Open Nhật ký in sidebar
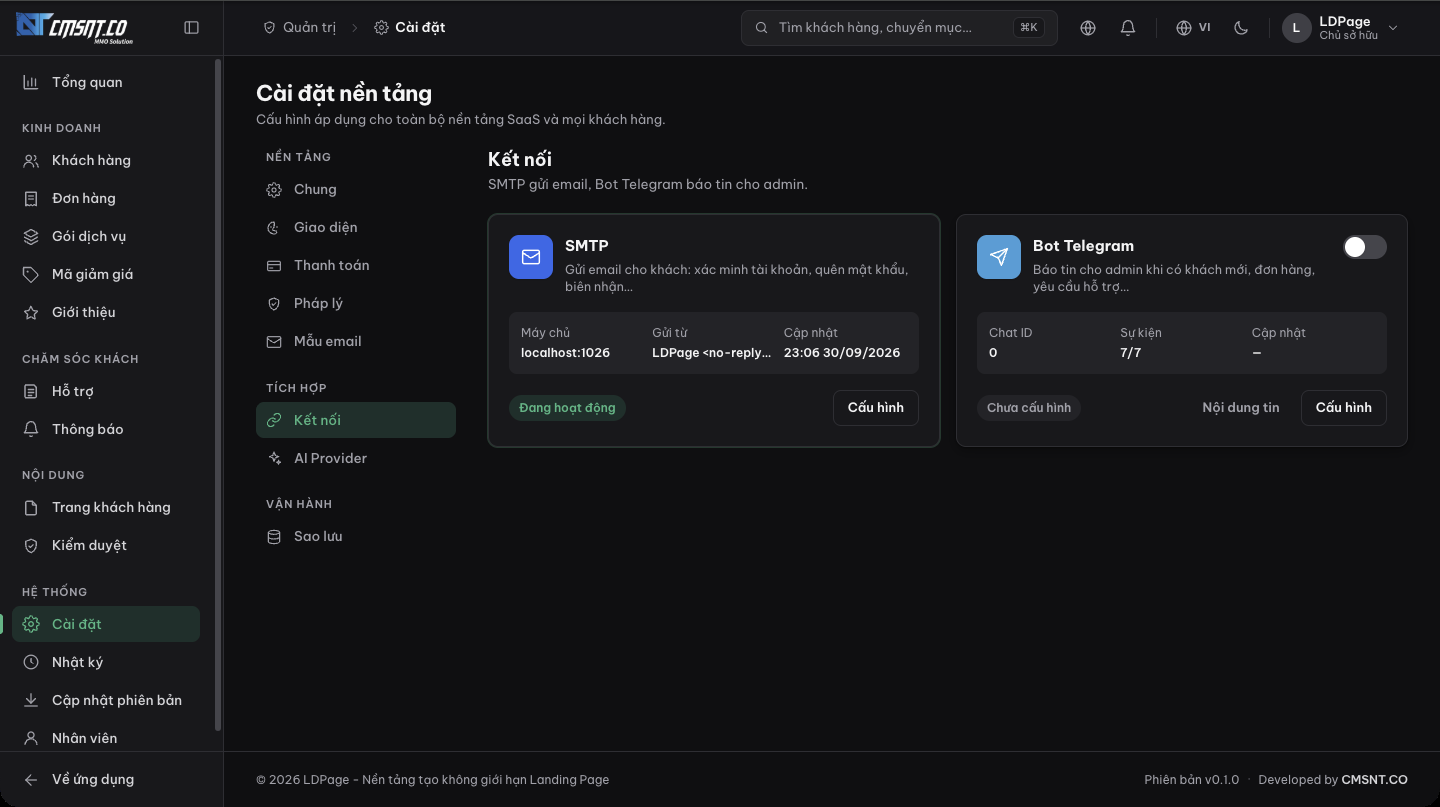The image size is (1440, 807). pos(106,662)
